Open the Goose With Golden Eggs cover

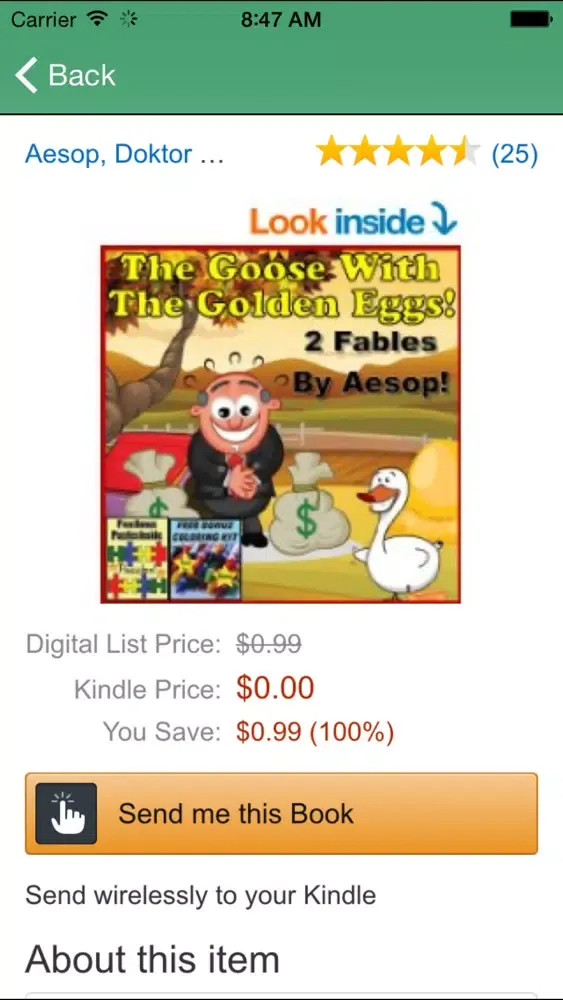coord(281,424)
